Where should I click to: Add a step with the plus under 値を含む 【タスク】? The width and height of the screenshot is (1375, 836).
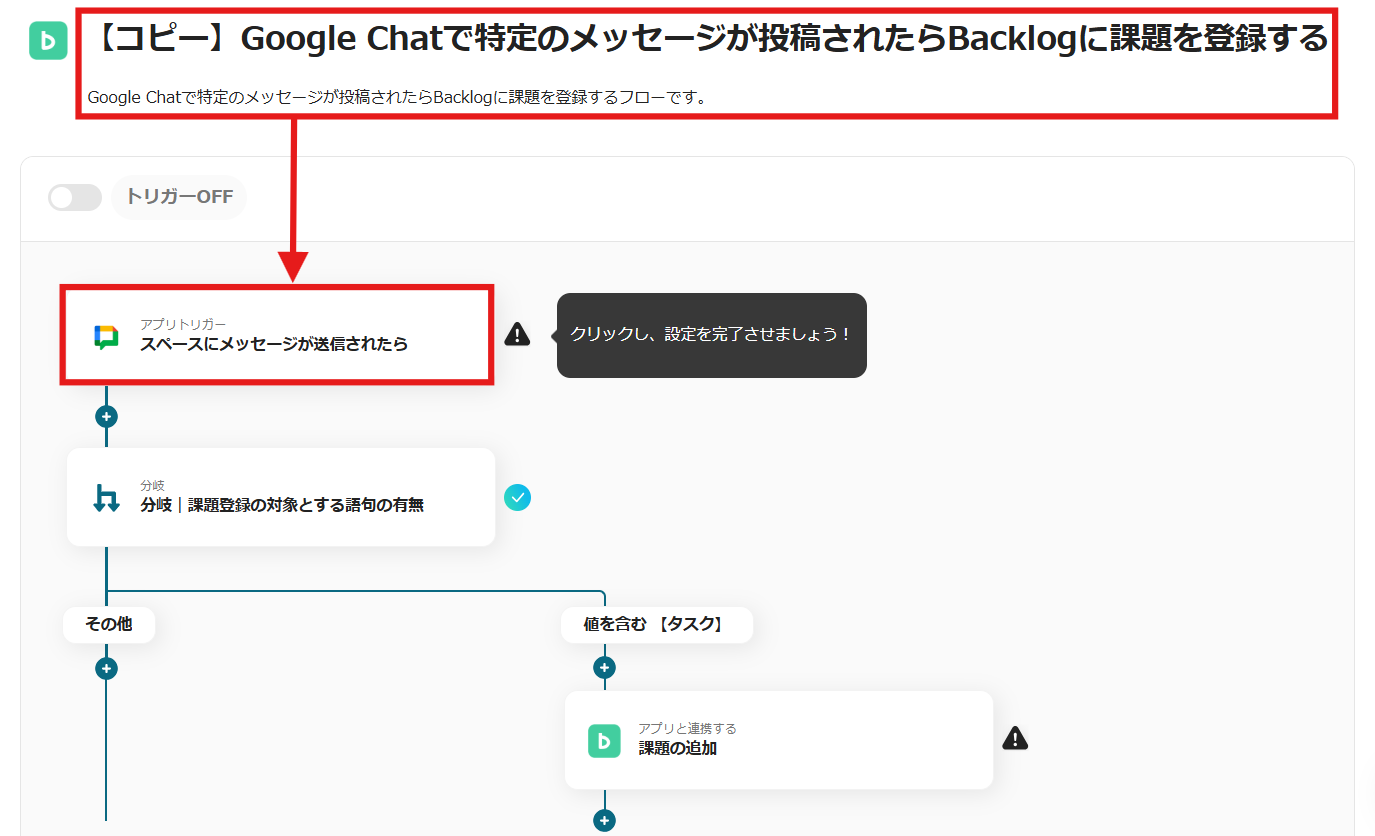point(603,668)
